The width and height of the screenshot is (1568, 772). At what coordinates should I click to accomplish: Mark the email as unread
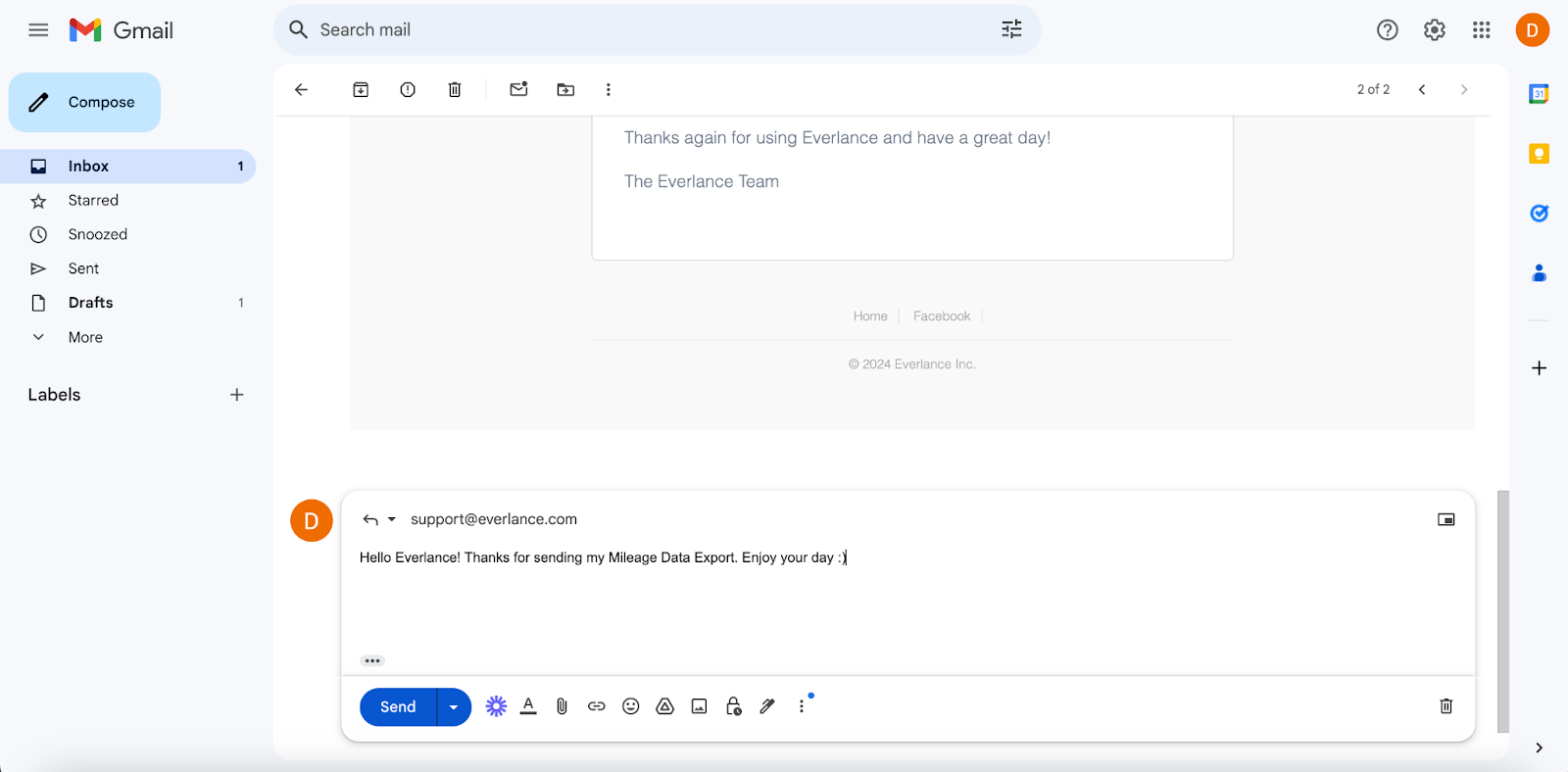[x=518, y=90]
